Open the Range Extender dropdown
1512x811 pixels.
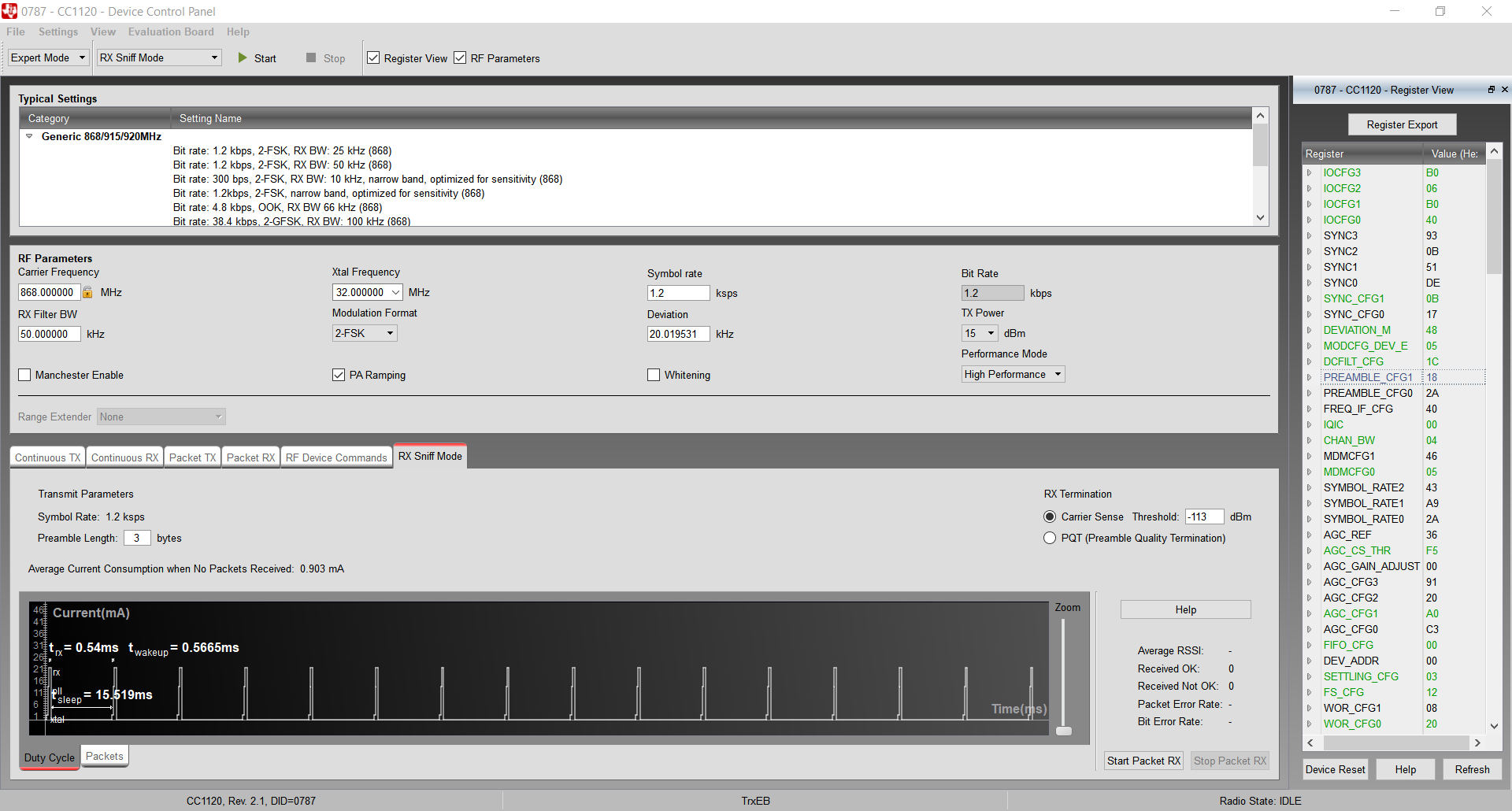161,417
